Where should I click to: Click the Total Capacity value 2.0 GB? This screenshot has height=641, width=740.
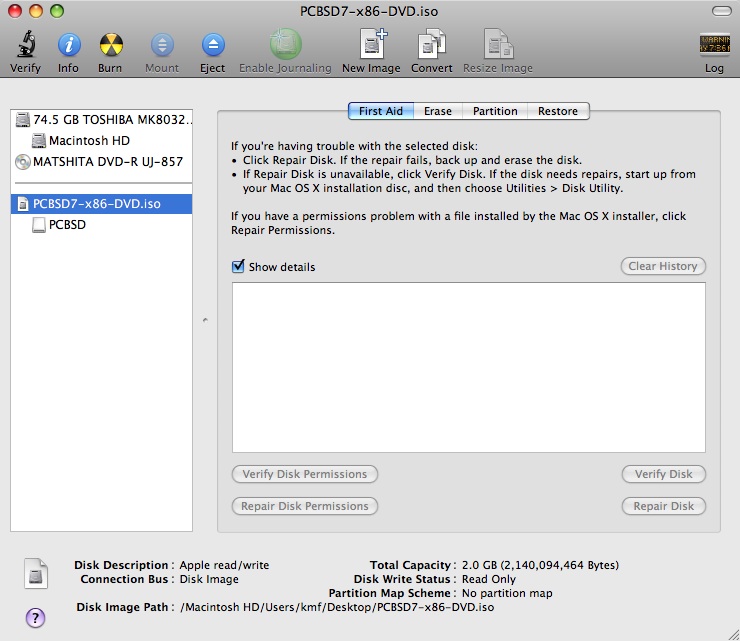(540, 565)
